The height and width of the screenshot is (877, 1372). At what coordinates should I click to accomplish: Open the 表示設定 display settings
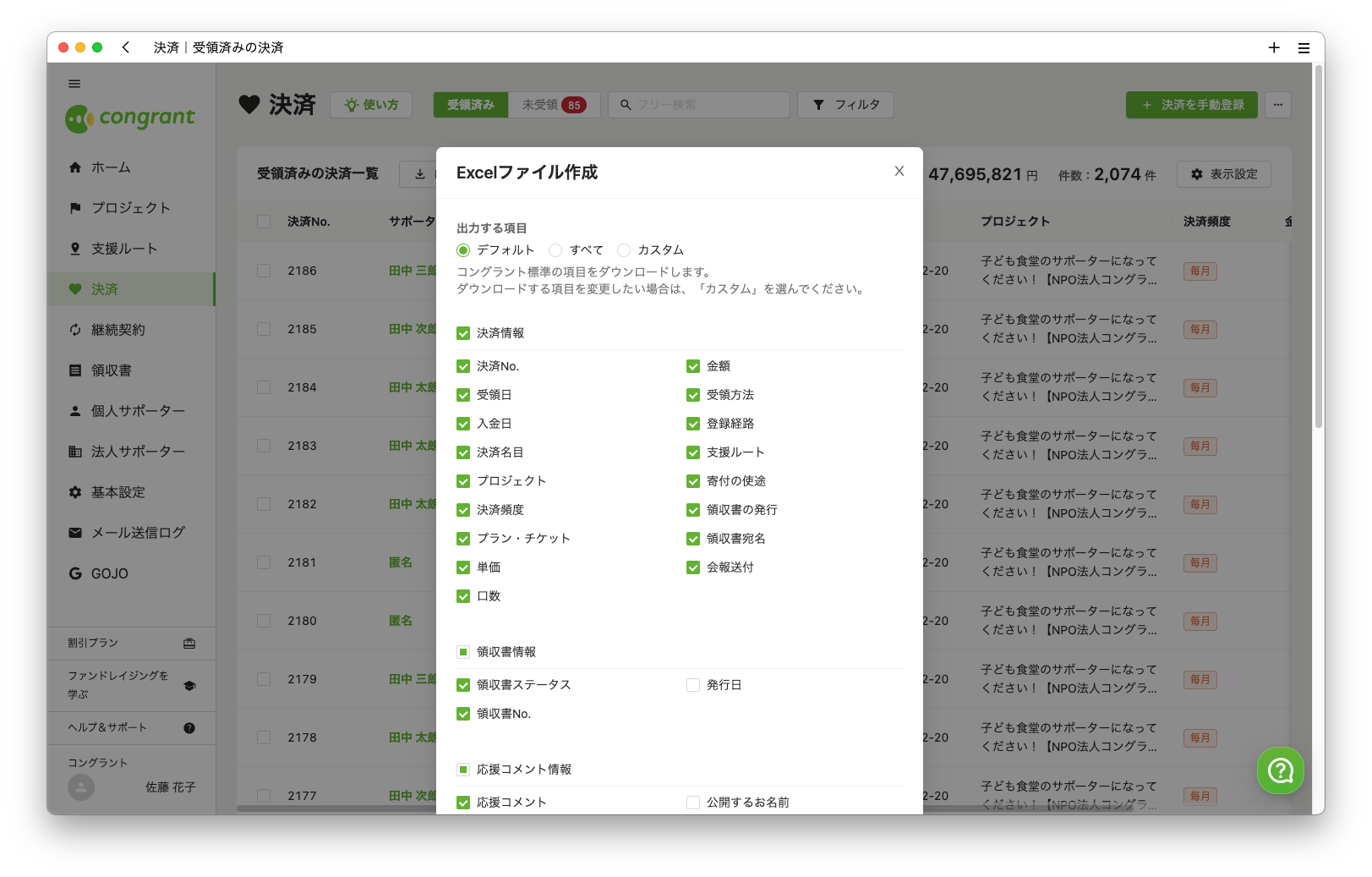click(1223, 174)
